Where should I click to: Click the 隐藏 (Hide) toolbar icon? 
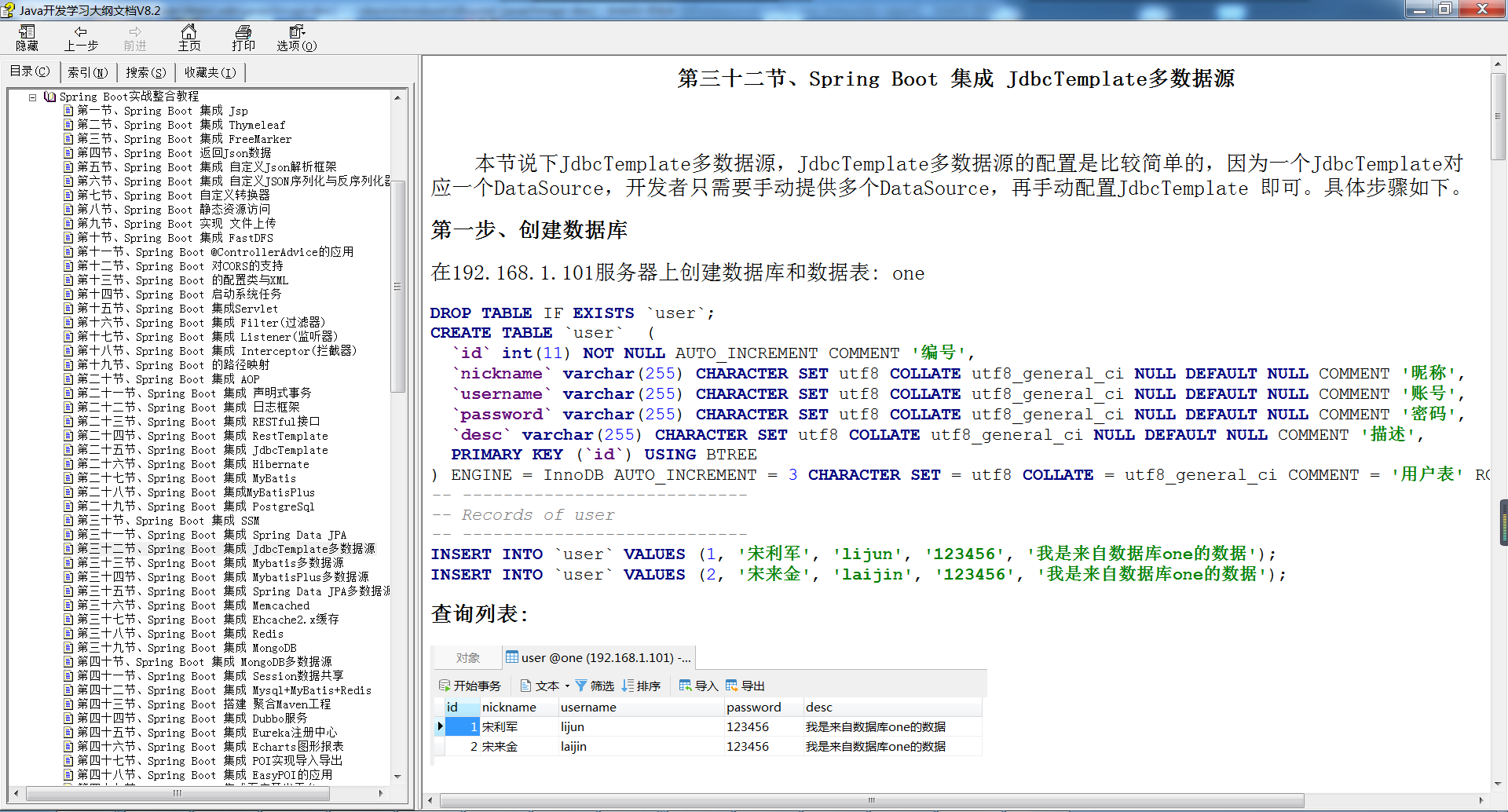pyautogui.click(x=27, y=38)
